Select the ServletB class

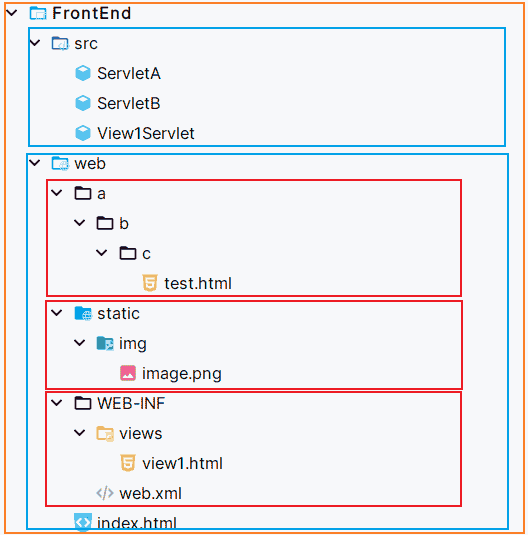[128, 103]
